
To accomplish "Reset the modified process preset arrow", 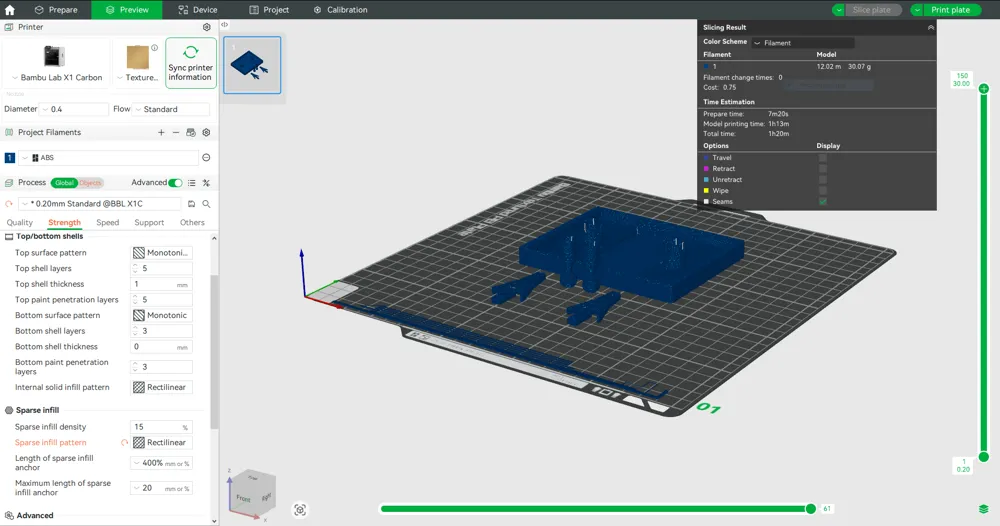I will pyautogui.click(x=9, y=204).
